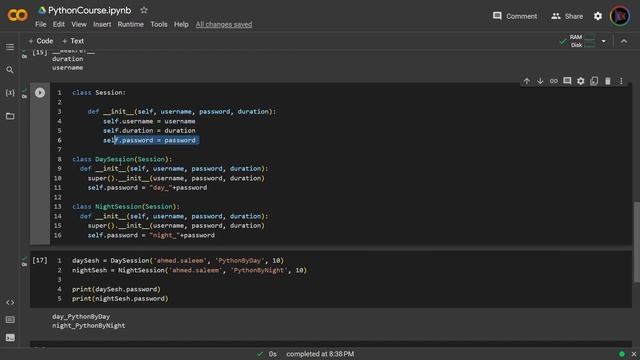Mirror cell in tab icon
This screenshot has width=640, height=360.
tap(594, 81)
